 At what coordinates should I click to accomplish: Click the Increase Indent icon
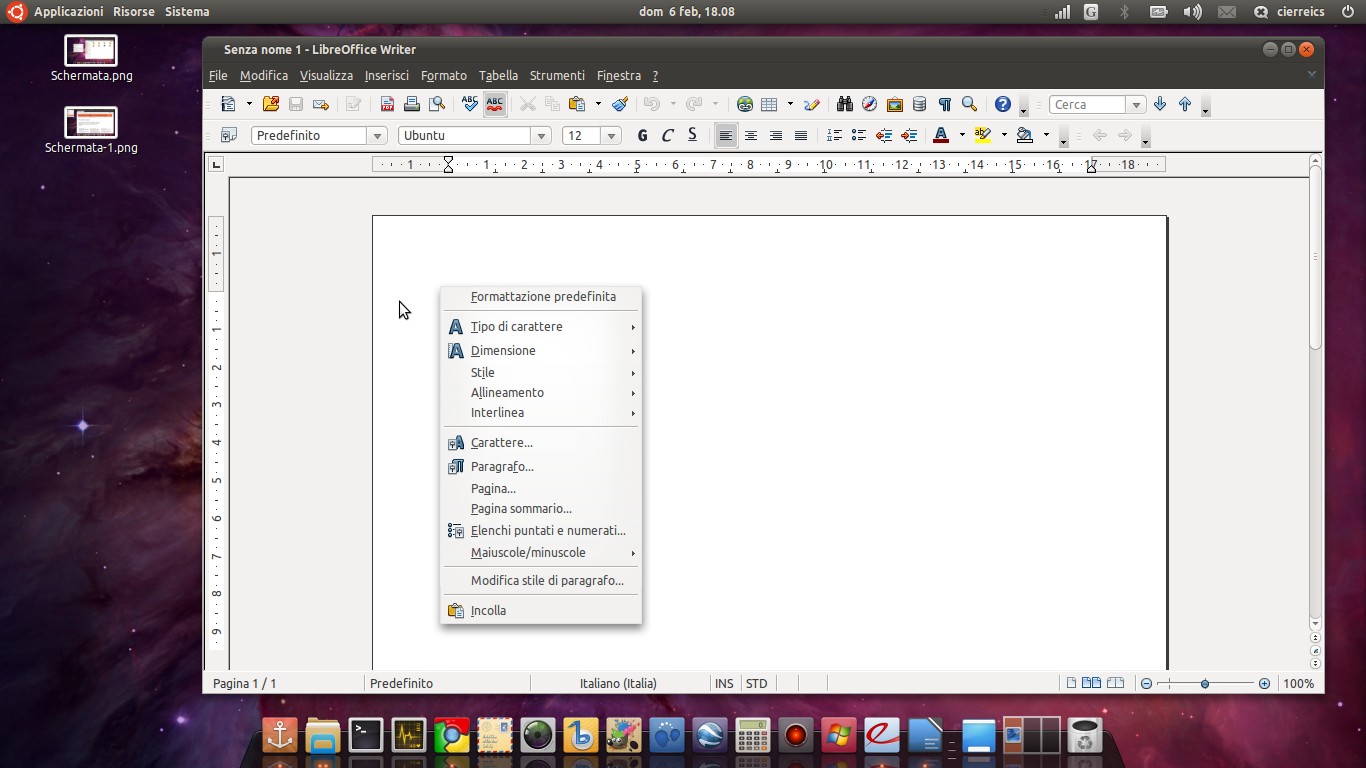909,135
